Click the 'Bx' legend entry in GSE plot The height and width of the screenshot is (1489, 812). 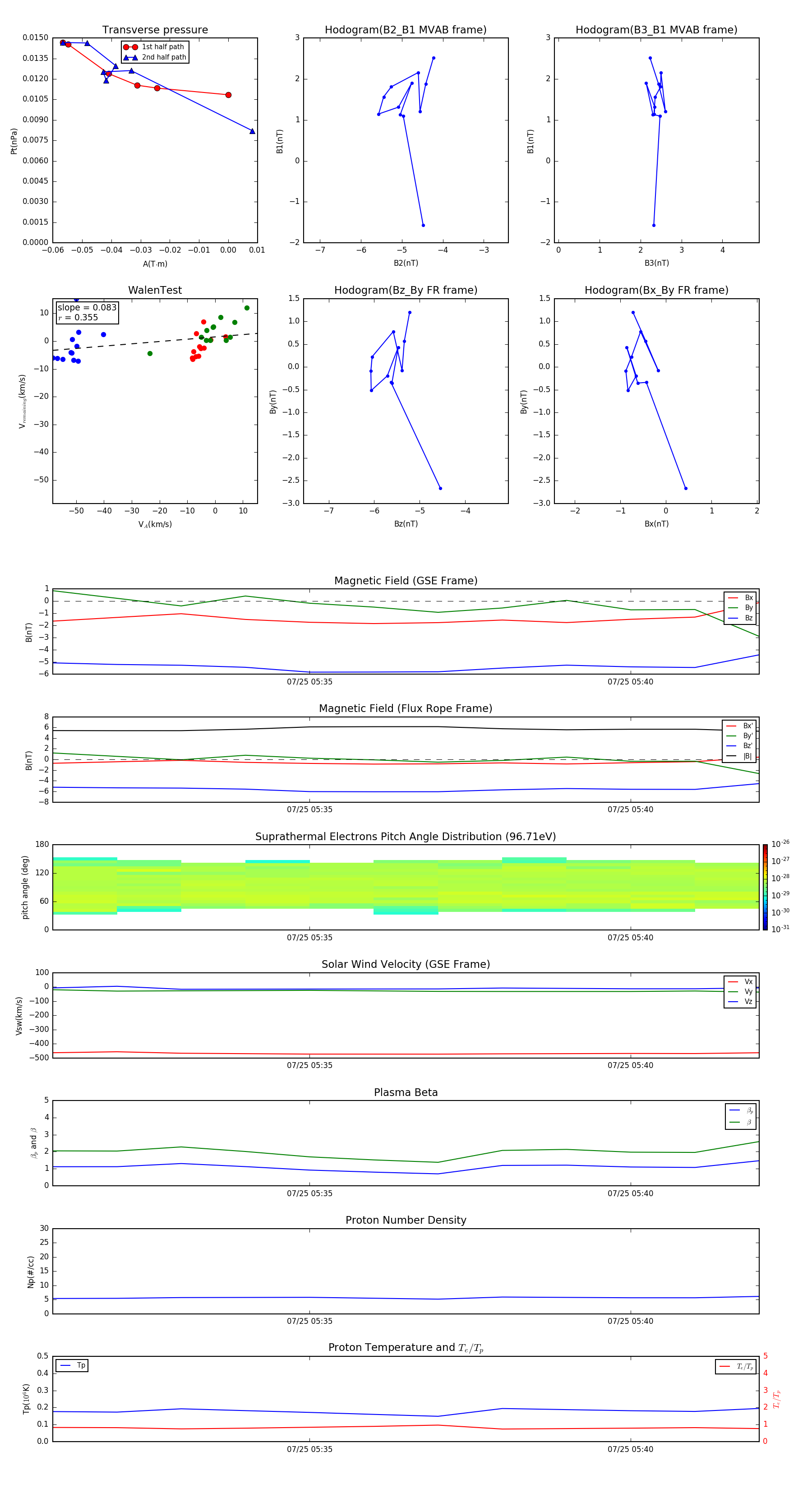tap(740, 598)
